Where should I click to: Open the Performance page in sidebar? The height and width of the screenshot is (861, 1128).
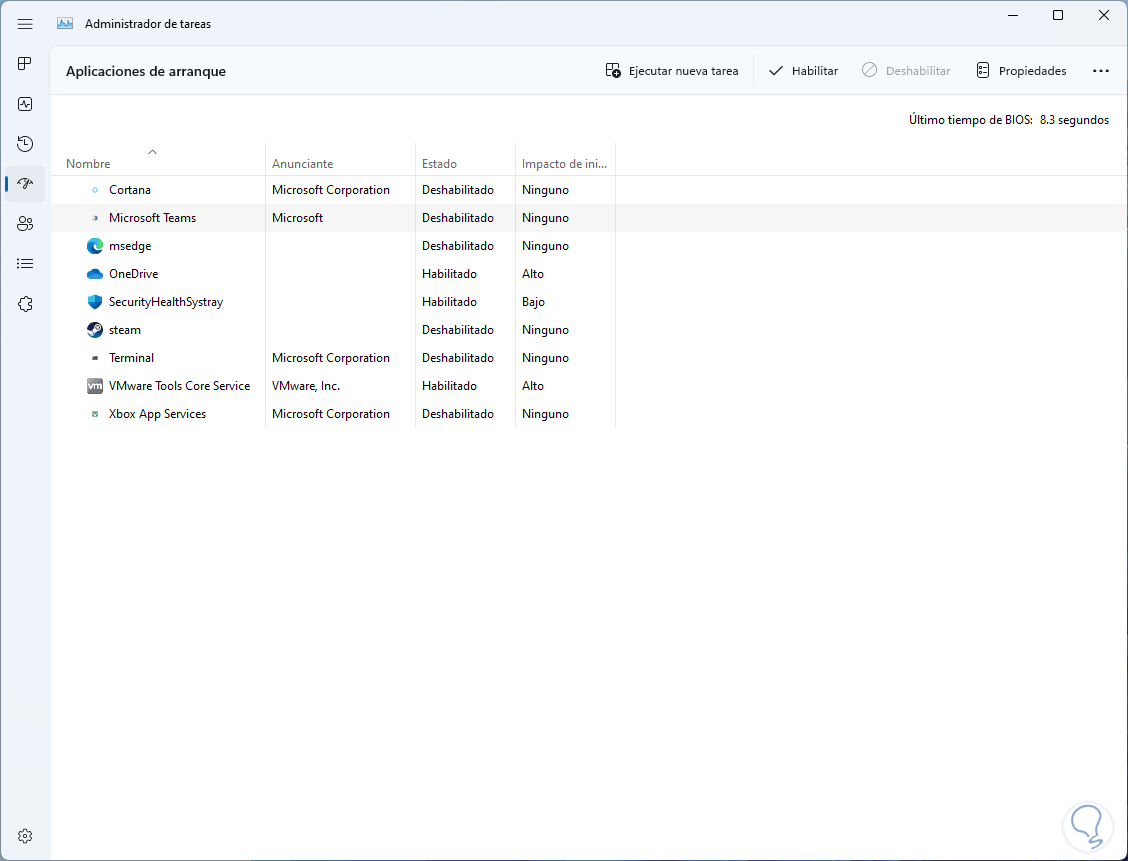tap(25, 104)
